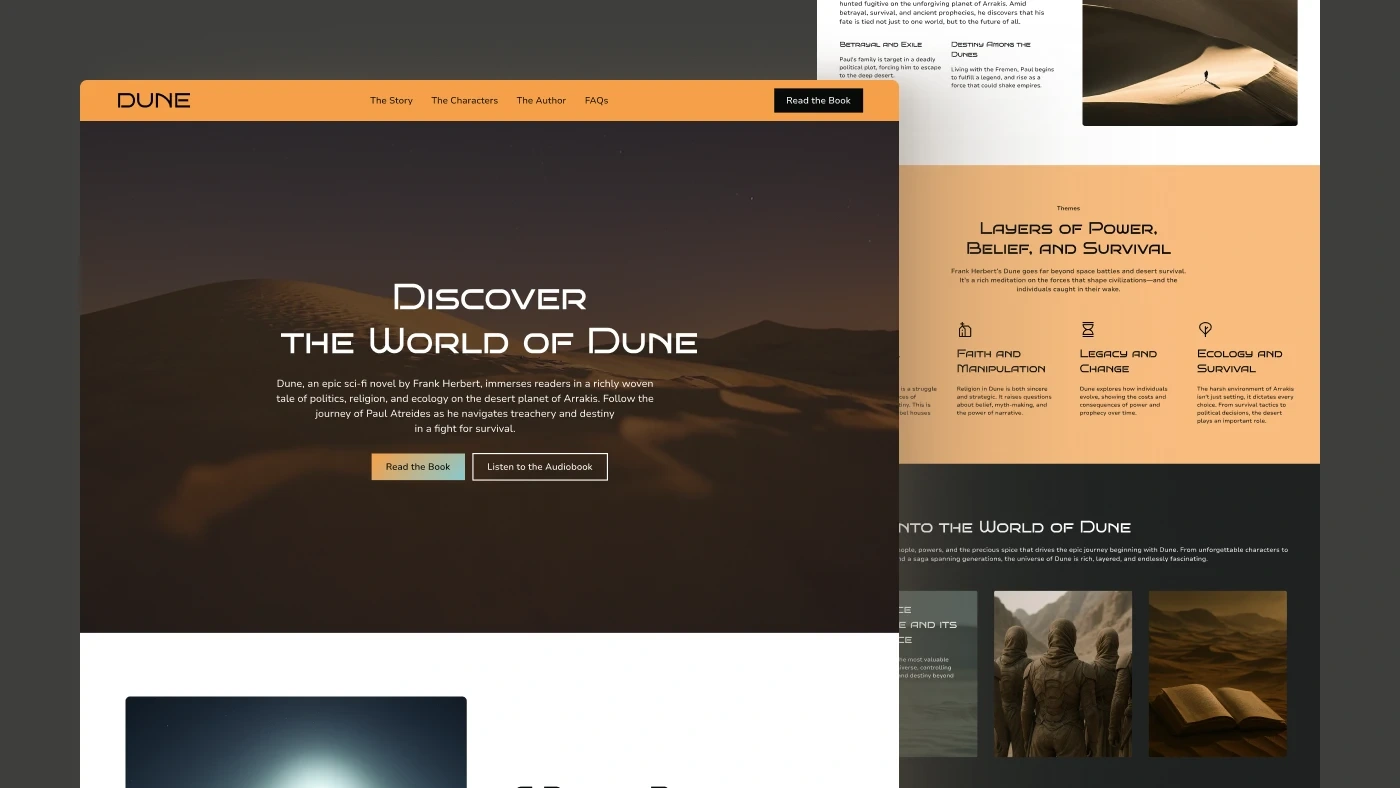Click the small Themes label
The image size is (1400, 788).
click(1068, 208)
